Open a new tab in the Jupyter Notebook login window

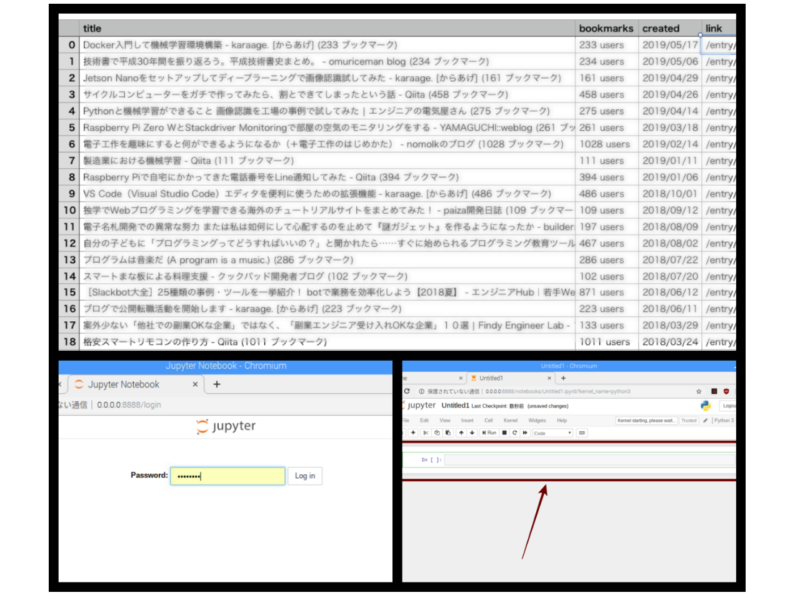[x=217, y=384]
